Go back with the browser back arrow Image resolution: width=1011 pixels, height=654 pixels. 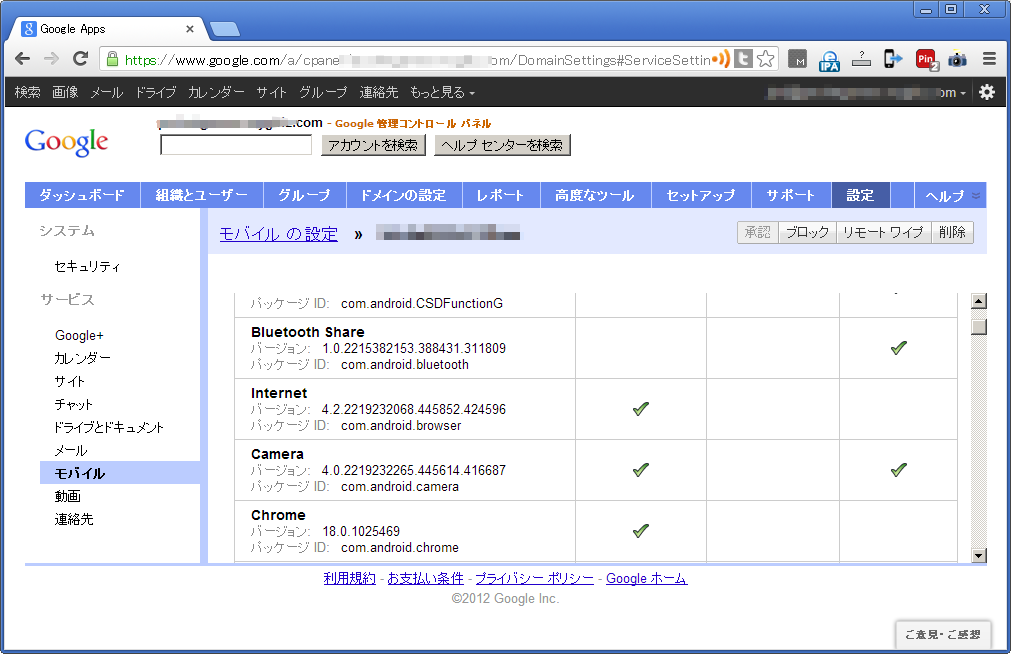[x=23, y=59]
